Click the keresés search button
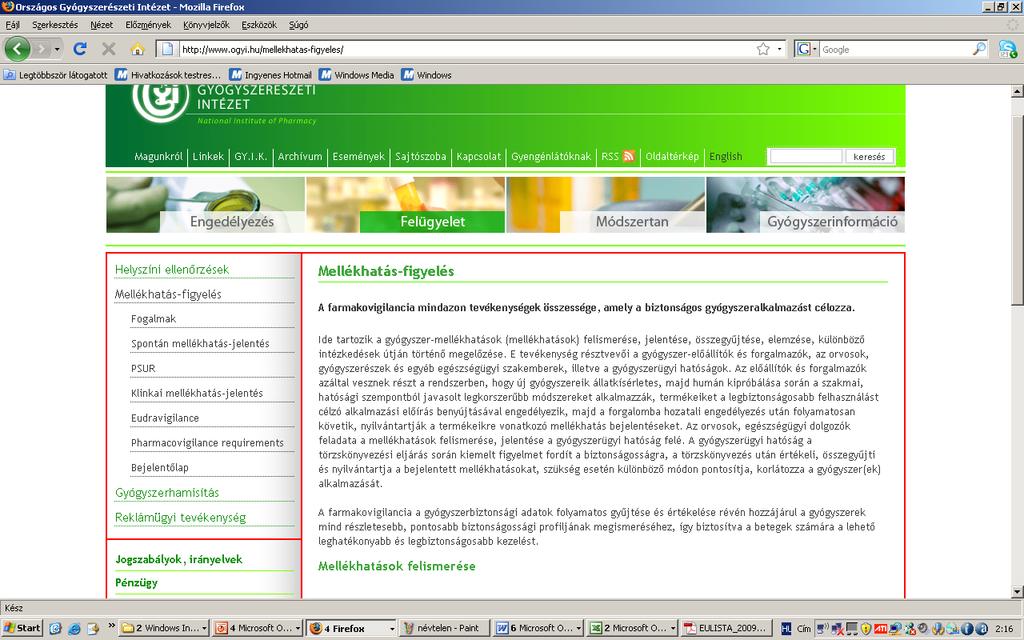 pos(869,157)
